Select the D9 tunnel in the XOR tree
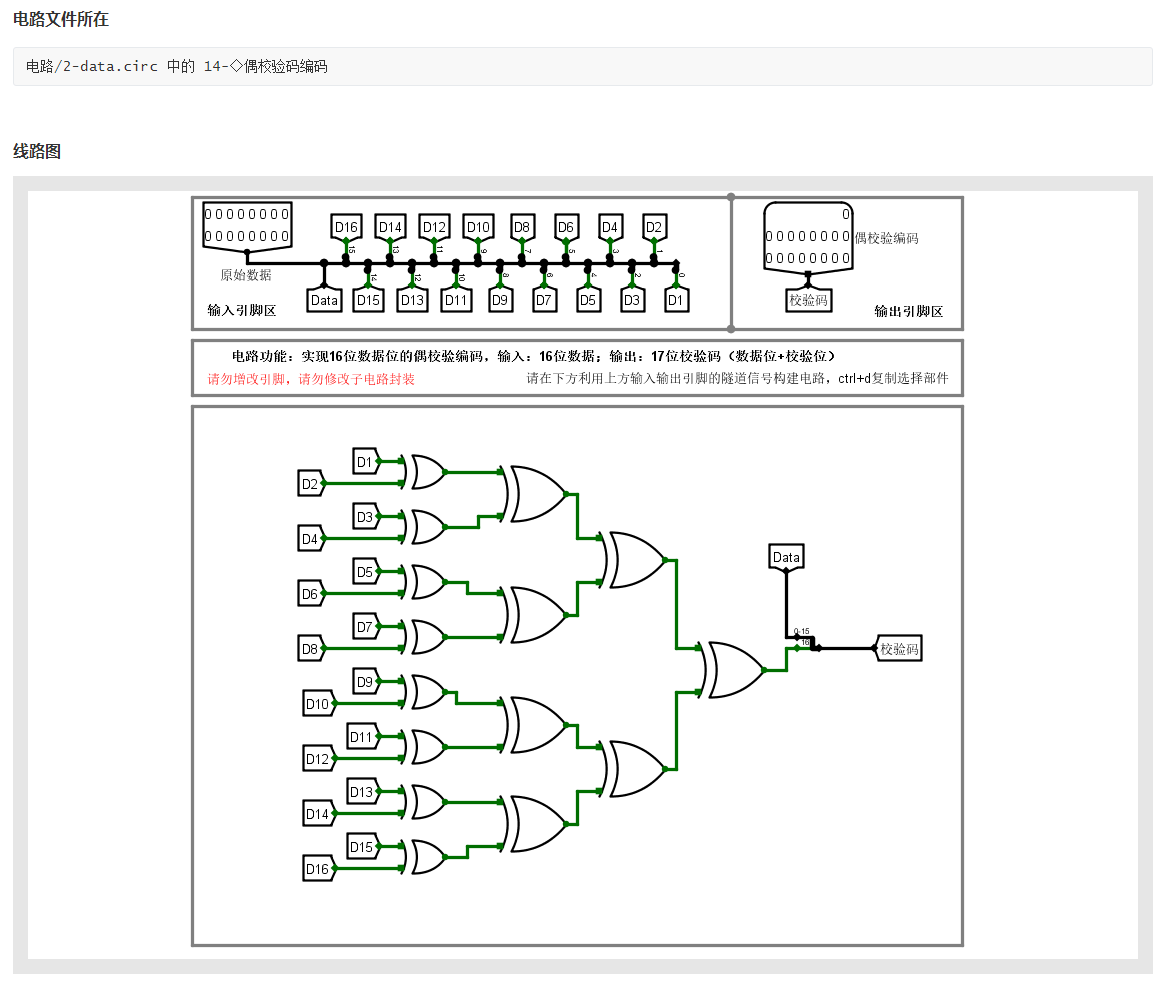The image size is (1157, 983). 366,682
